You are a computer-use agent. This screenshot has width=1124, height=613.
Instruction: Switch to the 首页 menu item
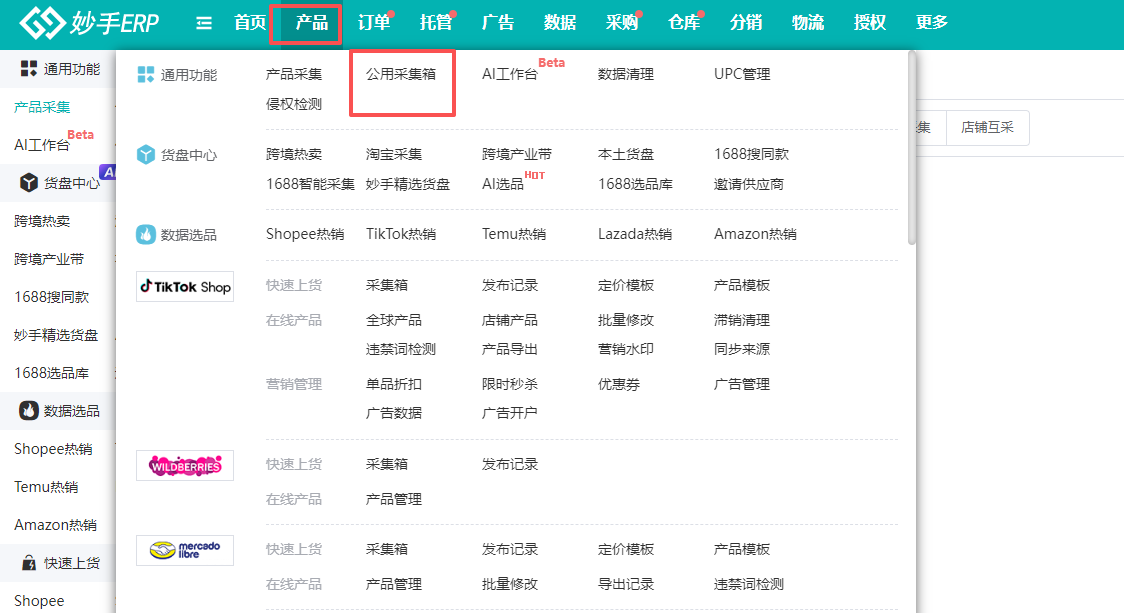250,22
